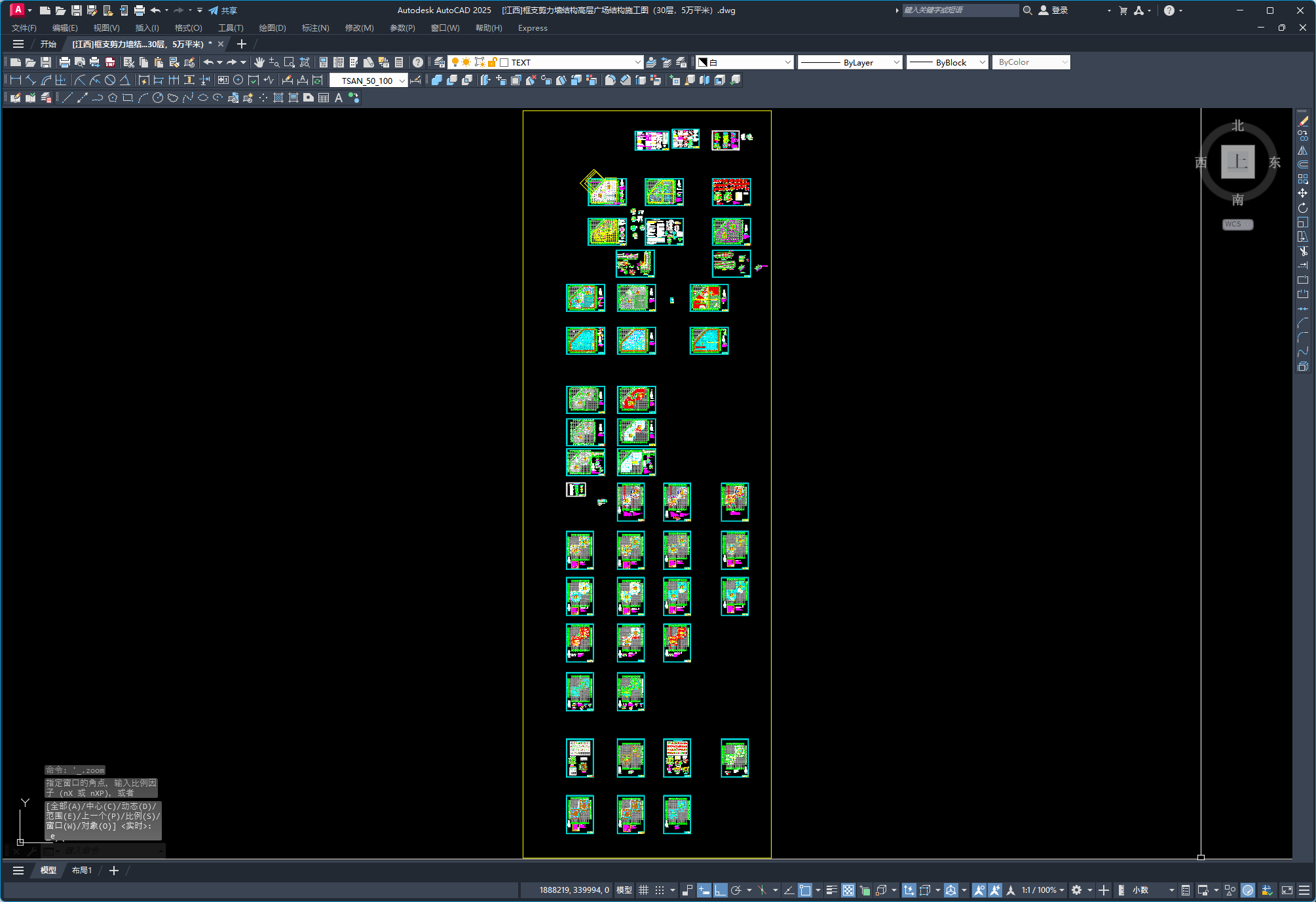Open the Plot print icon
The image size is (1316, 902).
coord(64,62)
